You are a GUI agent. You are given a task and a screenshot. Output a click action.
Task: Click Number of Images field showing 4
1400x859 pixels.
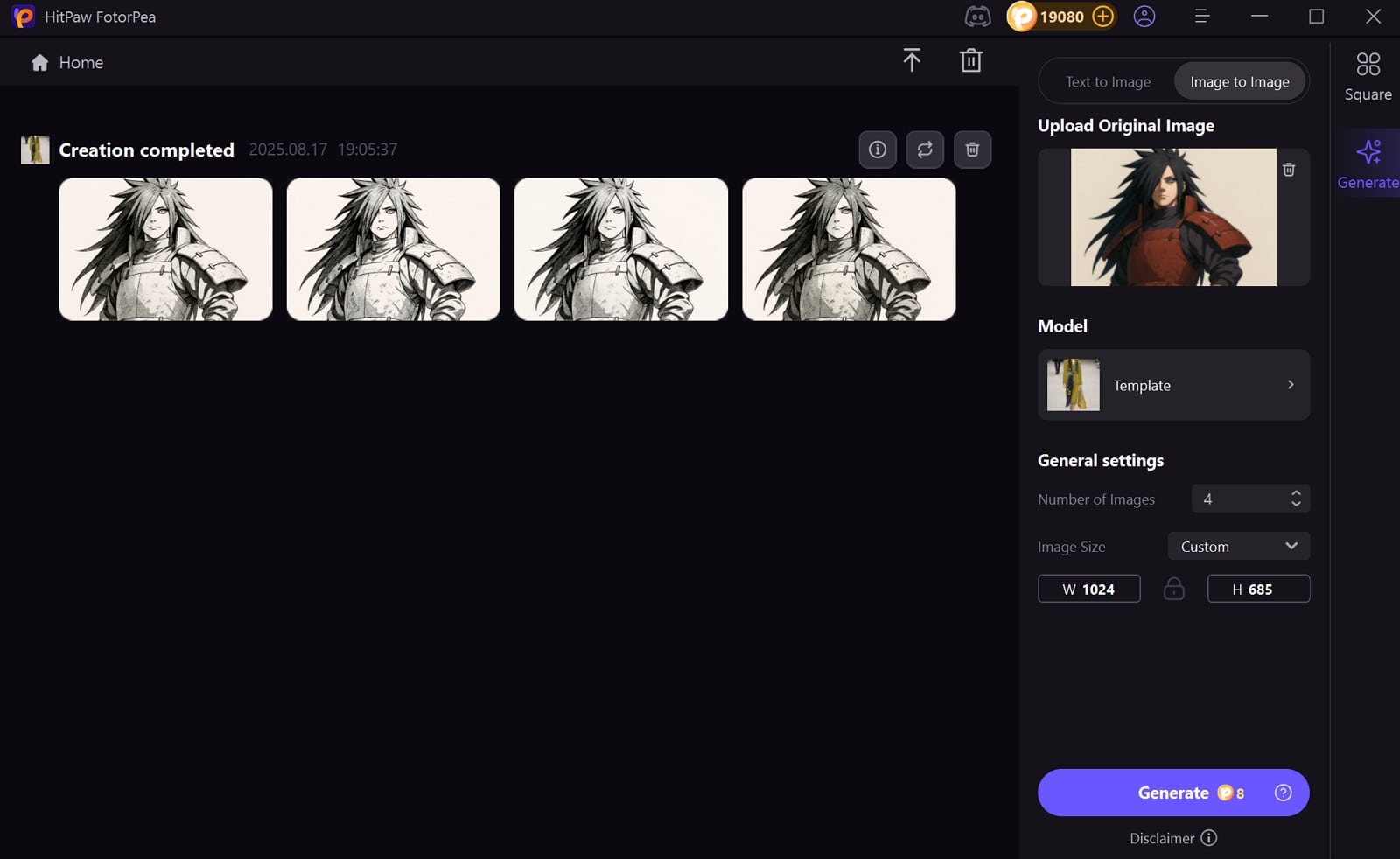coord(1250,499)
